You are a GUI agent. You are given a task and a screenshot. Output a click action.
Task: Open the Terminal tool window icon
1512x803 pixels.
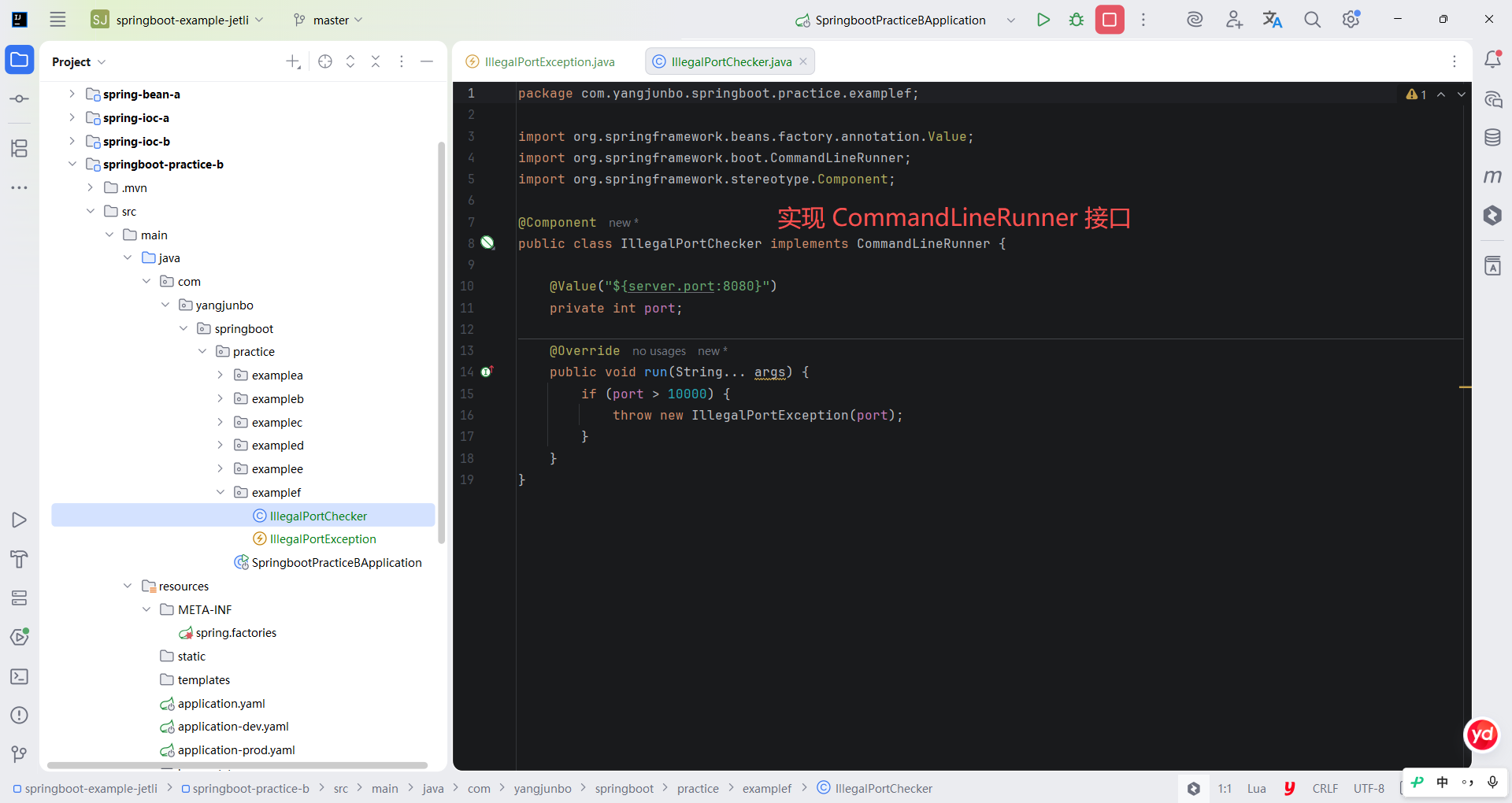click(x=20, y=676)
